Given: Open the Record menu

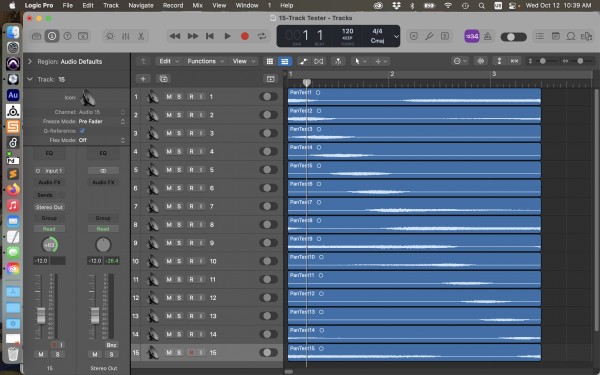Looking at the screenshot, I should [x=173, y=5].
